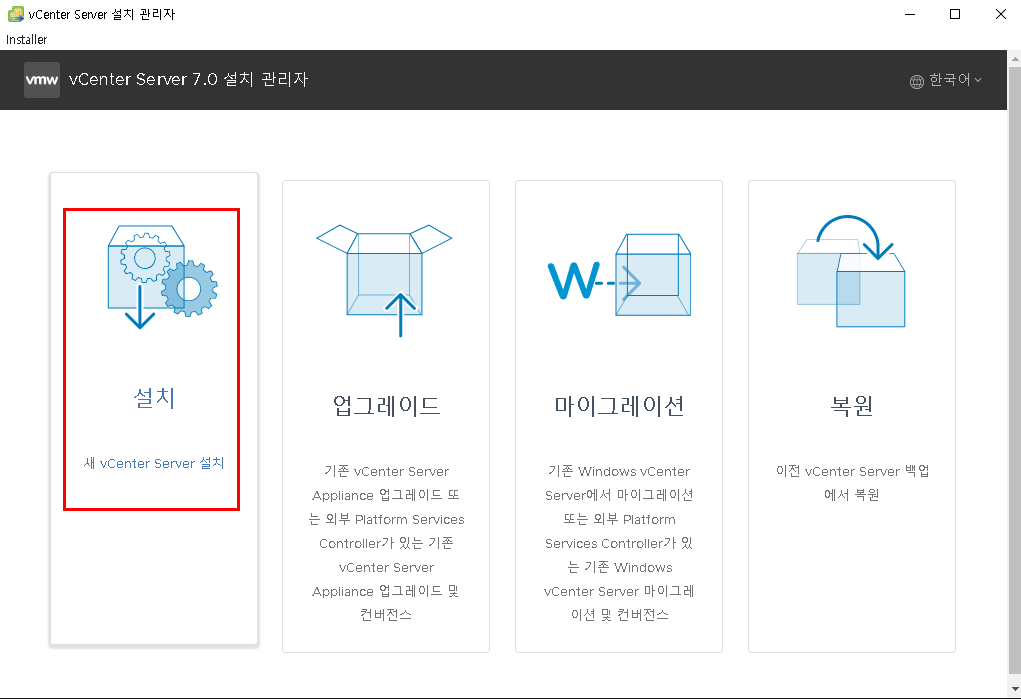The height and width of the screenshot is (699, 1021).
Task: Click the 업그레이드 description text
Action: (x=386, y=543)
